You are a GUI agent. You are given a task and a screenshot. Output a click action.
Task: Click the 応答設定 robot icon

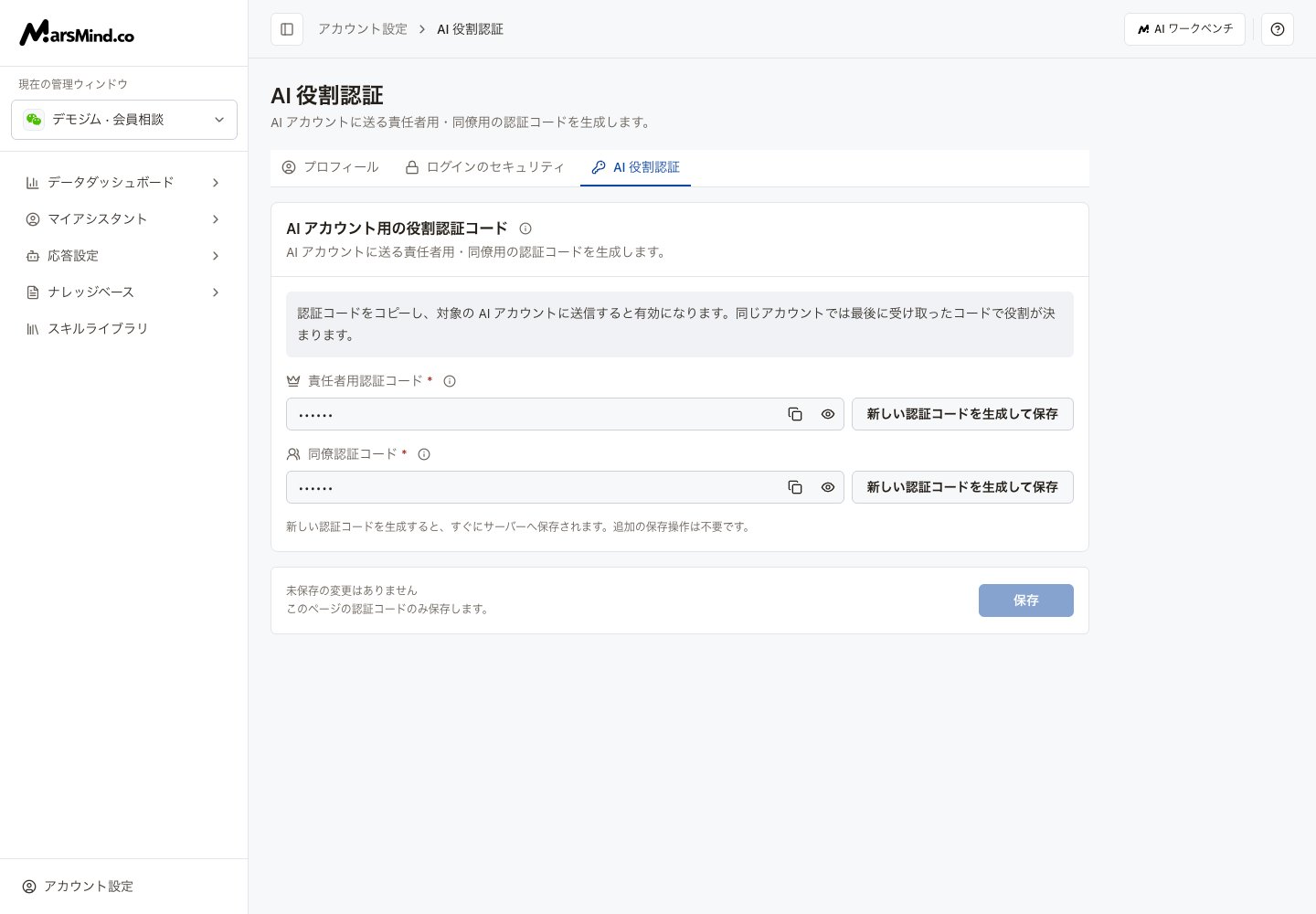[x=33, y=256]
